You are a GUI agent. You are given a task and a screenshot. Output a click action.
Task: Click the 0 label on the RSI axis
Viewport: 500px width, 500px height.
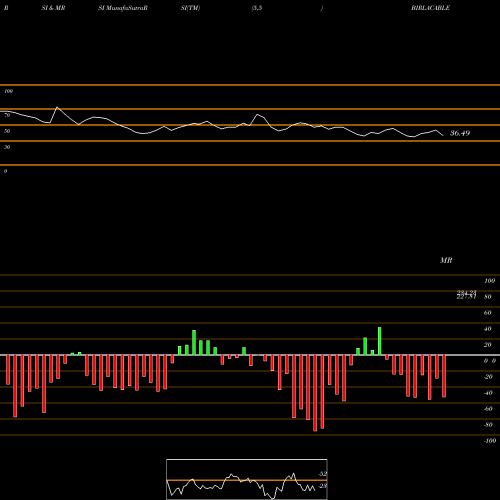[x=5, y=171]
